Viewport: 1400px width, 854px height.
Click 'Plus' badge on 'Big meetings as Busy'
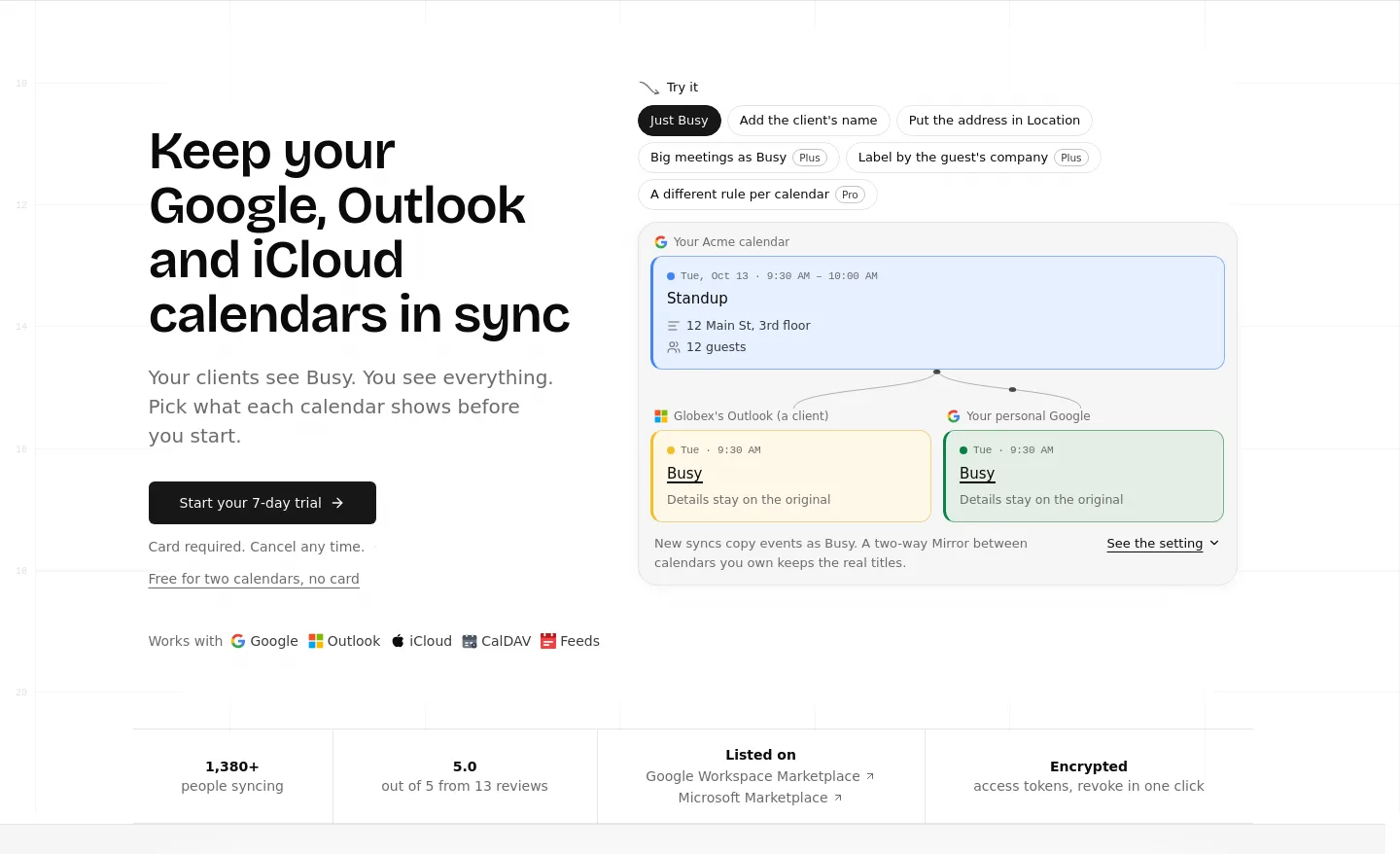(810, 158)
